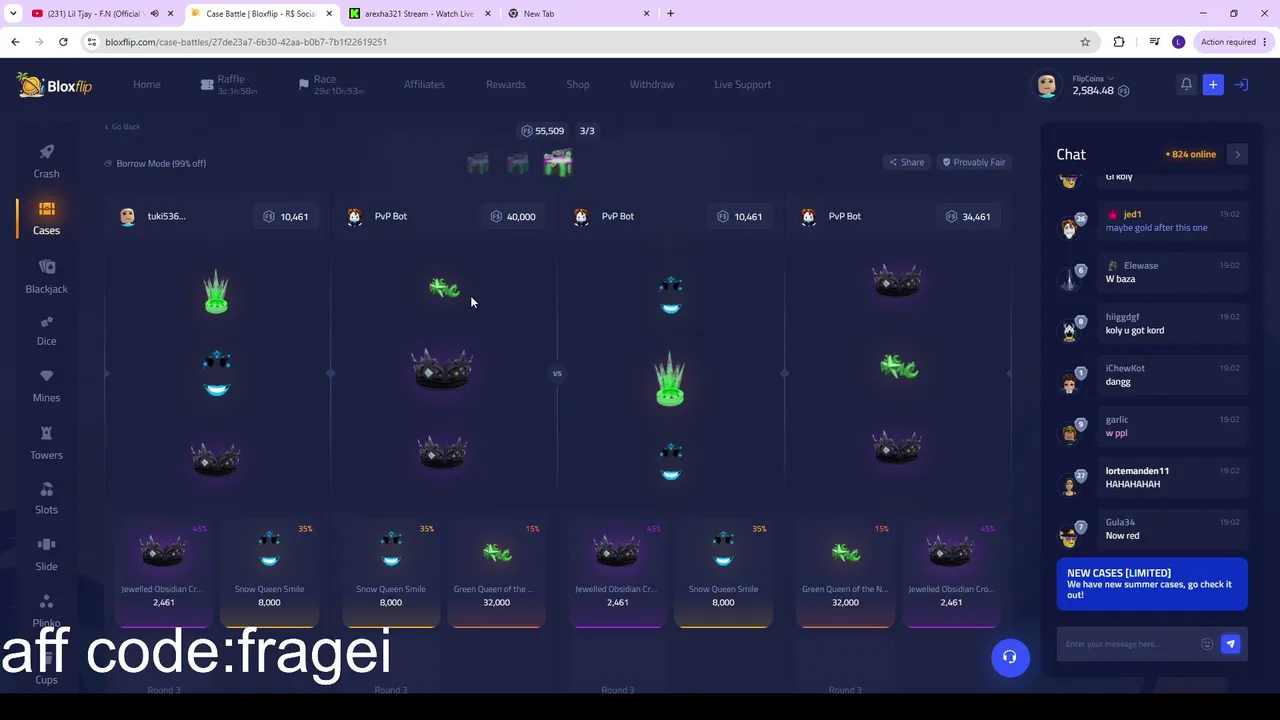Image resolution: width=1280 pixels, height=720 pixels.
Task: Open the browser extensions puzzle icon
Action: point(1119,42)
